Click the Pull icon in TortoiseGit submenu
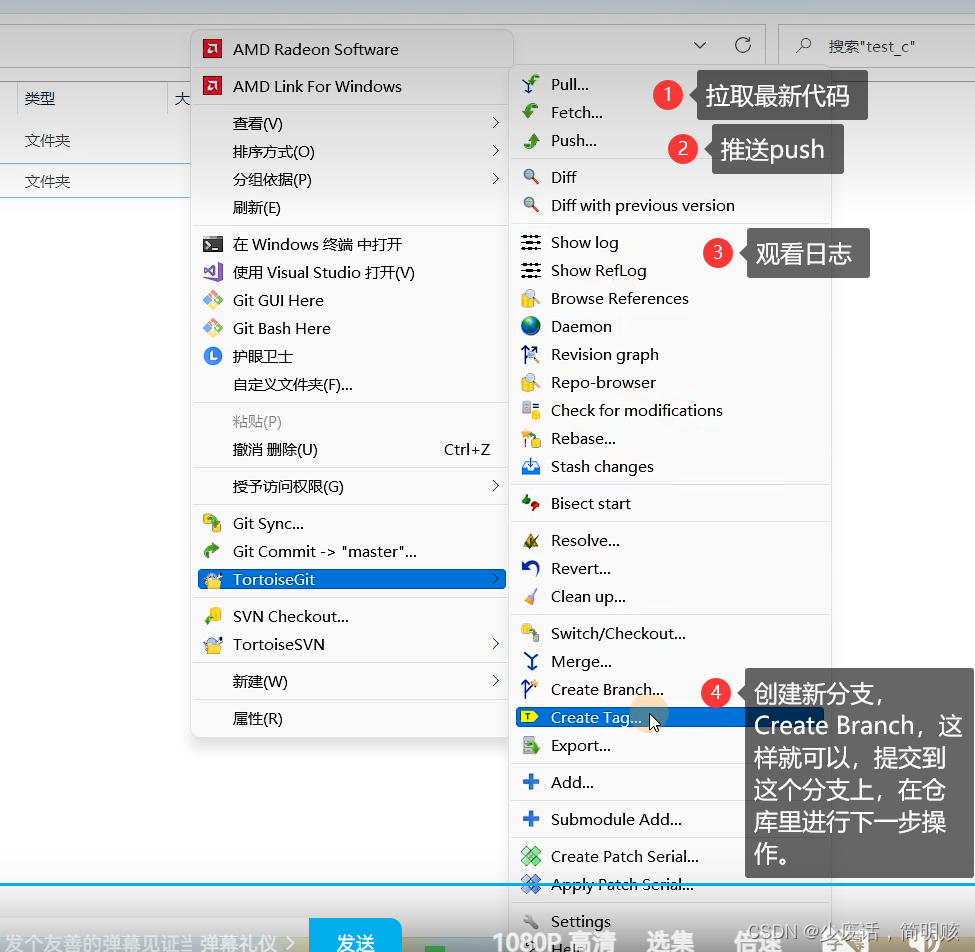The width and height of the screenshot is (975, 952). pos(530,84)
